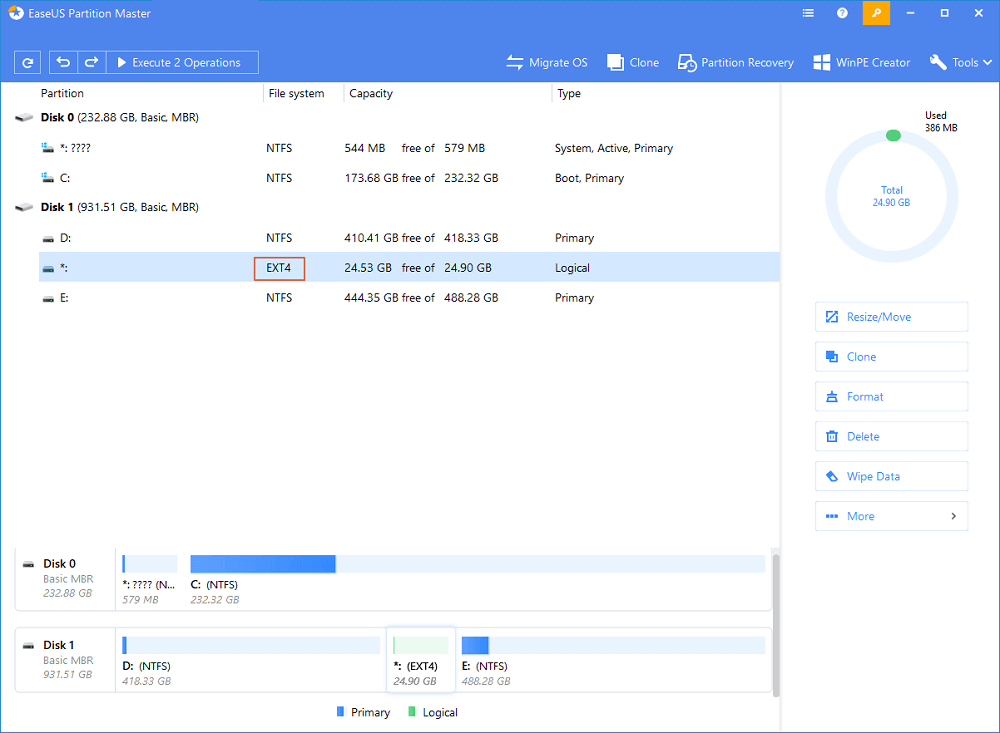1000x733 pixels.
Task: Open WinPE Creator
Action: pos(862,63)
